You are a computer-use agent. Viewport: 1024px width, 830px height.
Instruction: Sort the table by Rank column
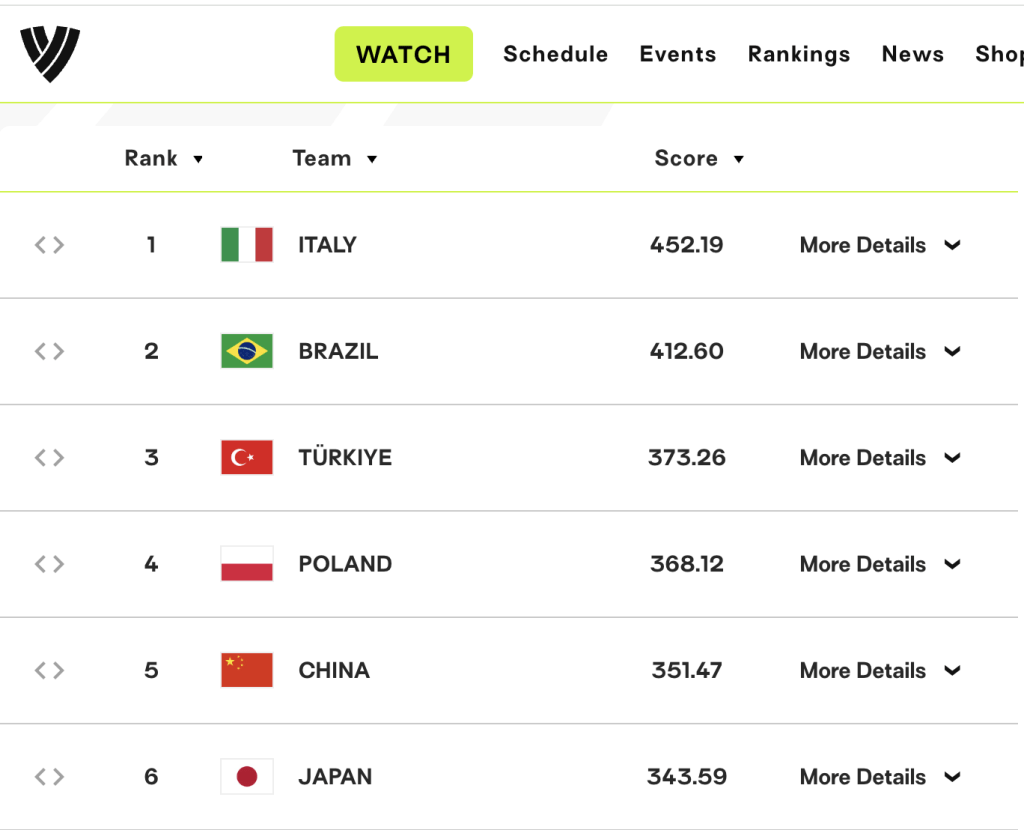(x=164, y=158)
